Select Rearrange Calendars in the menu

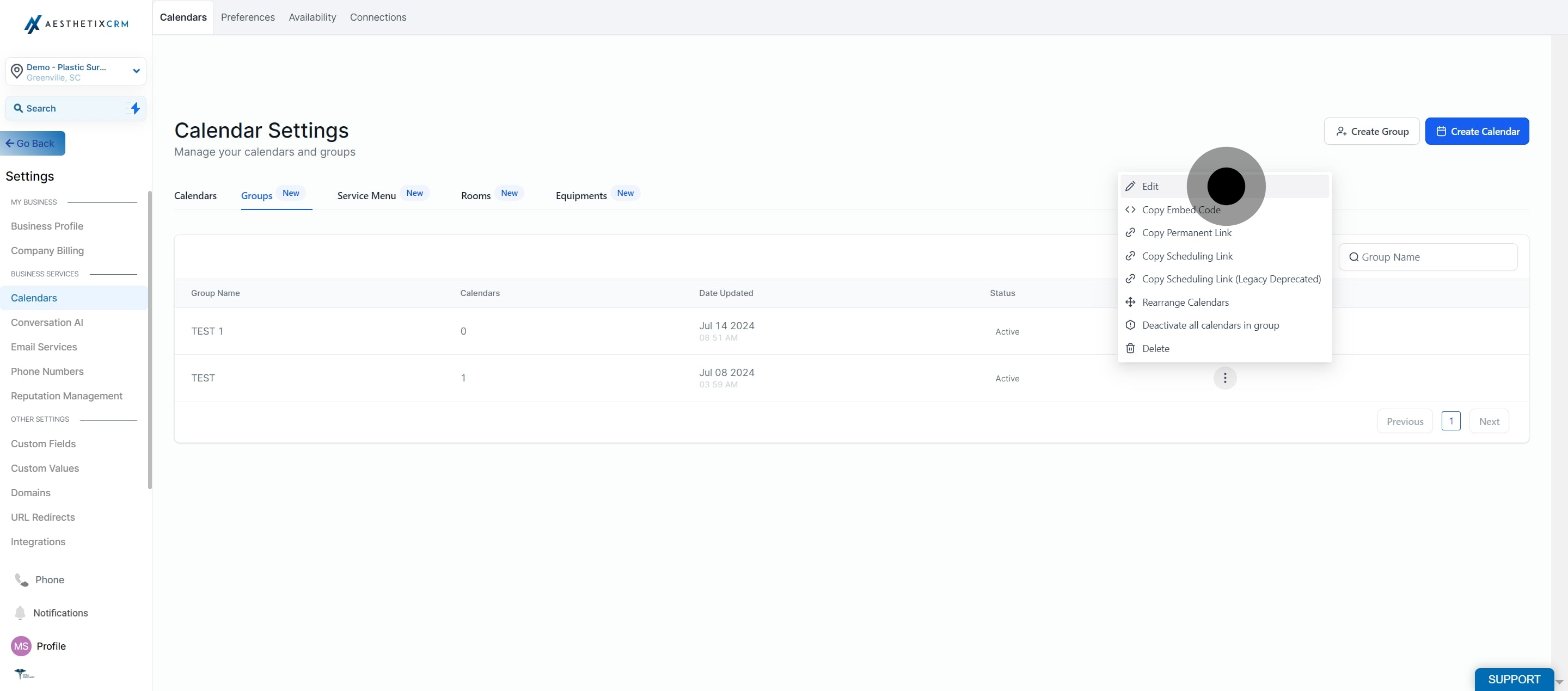click(x=1185, y=303)
